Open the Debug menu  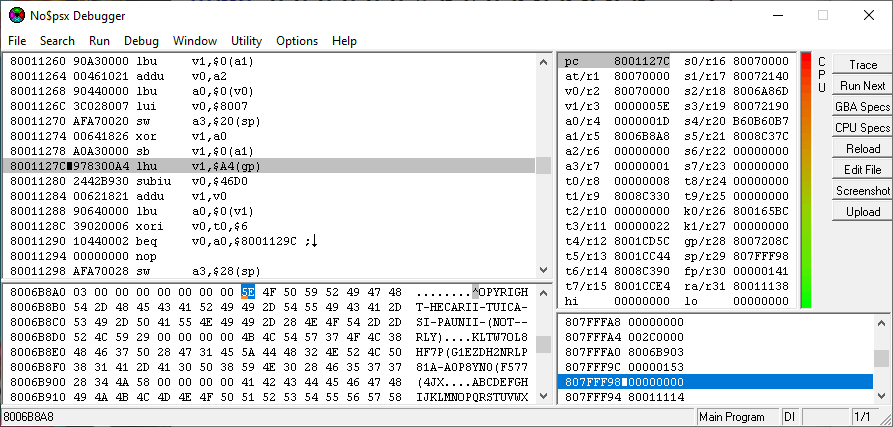(141, 41)
